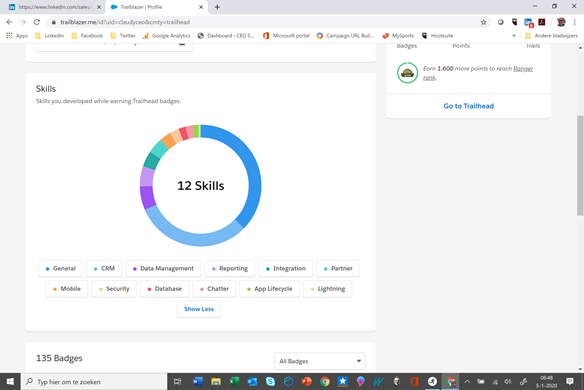Image resolution: width=584 pixels, height=390 pixels.
Task: Open the Dashboard - CEO bookmark
Action: click(x=226, y=36)
